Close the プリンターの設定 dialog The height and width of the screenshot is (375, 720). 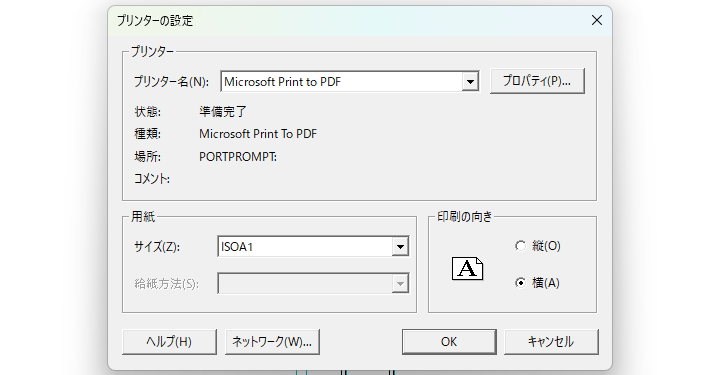(x=596, y=20)
